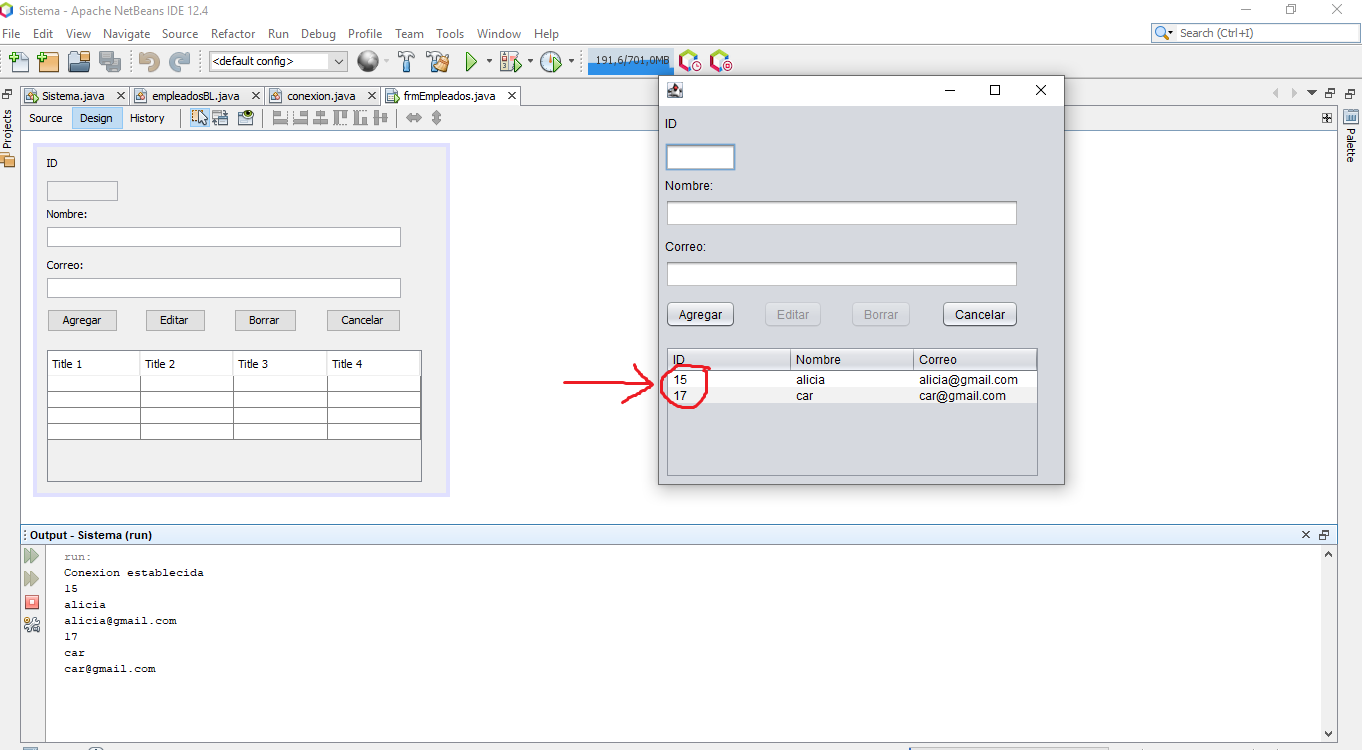Toggle the History view button
Screen dimensions: 1362x750
[x=147, y=118]
